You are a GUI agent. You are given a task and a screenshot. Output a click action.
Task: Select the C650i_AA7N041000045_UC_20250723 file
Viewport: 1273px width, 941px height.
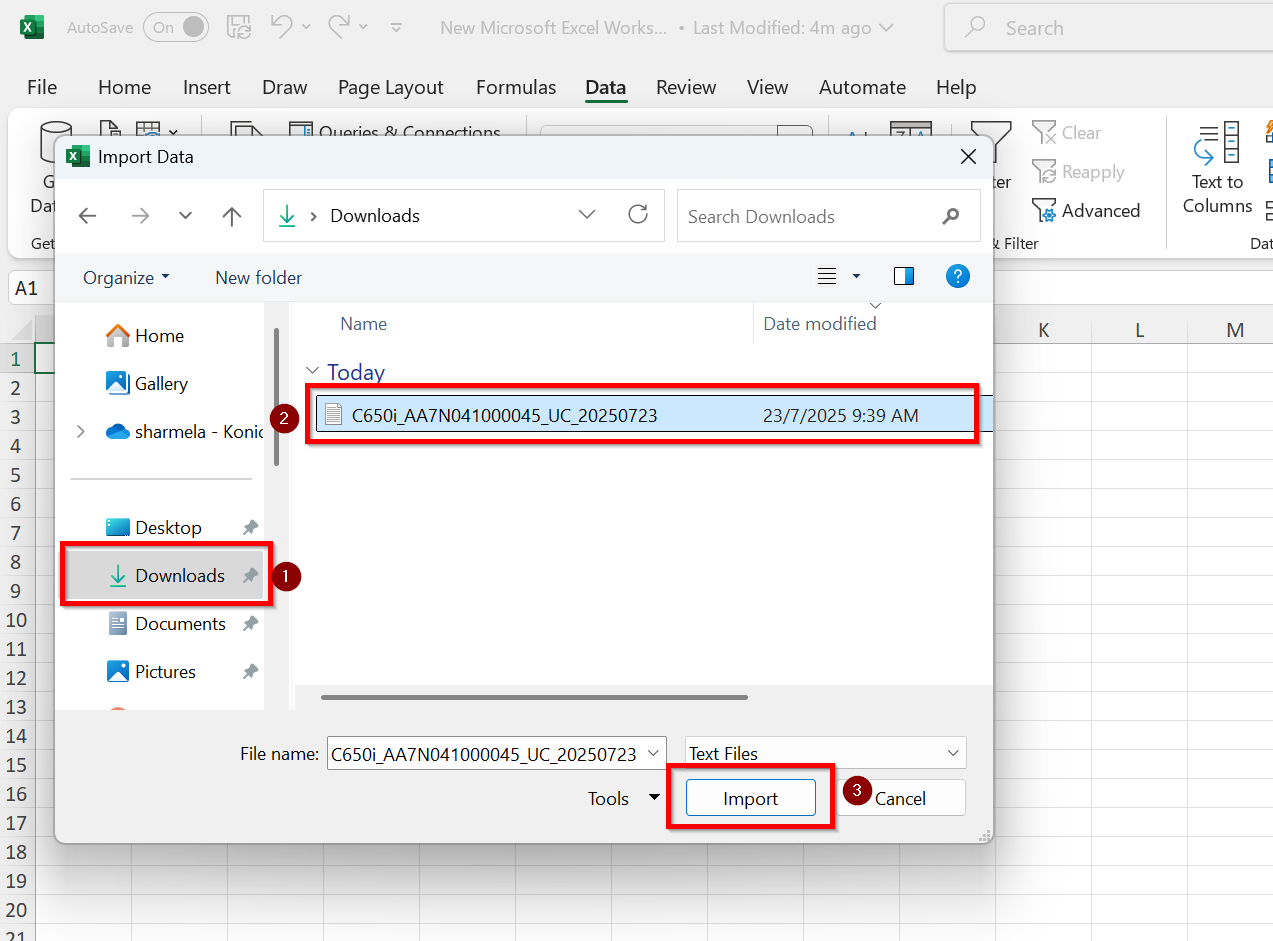(x=504, y=415)
